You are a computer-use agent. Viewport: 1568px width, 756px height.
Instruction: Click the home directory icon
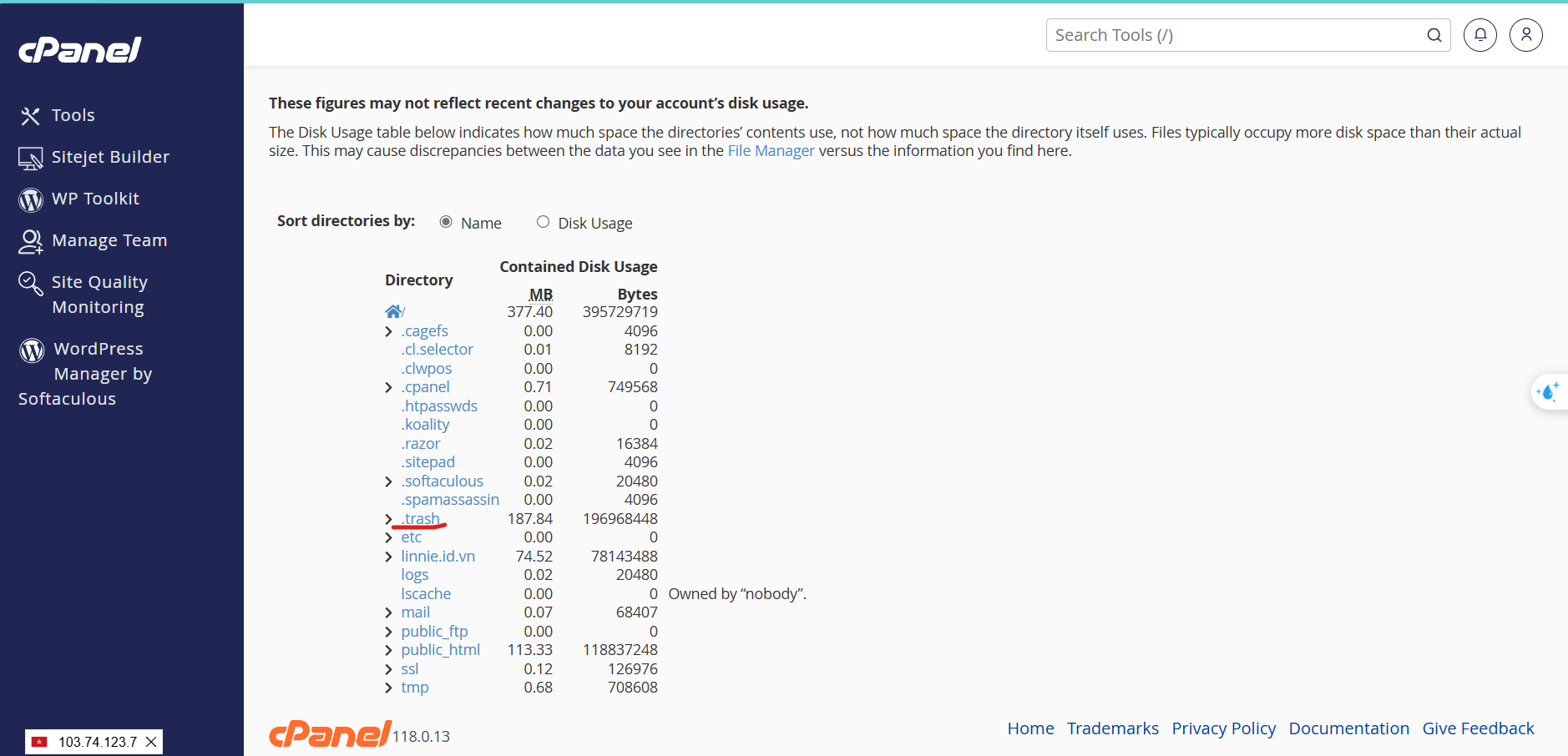pos(393,311)
